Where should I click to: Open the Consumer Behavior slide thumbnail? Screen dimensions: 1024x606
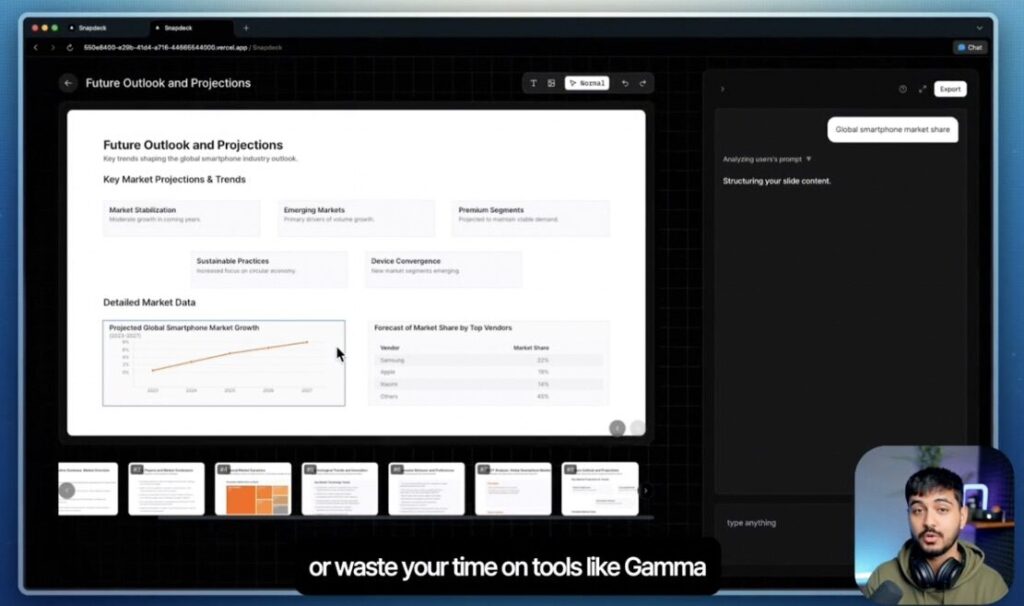(x=426, y=489)
